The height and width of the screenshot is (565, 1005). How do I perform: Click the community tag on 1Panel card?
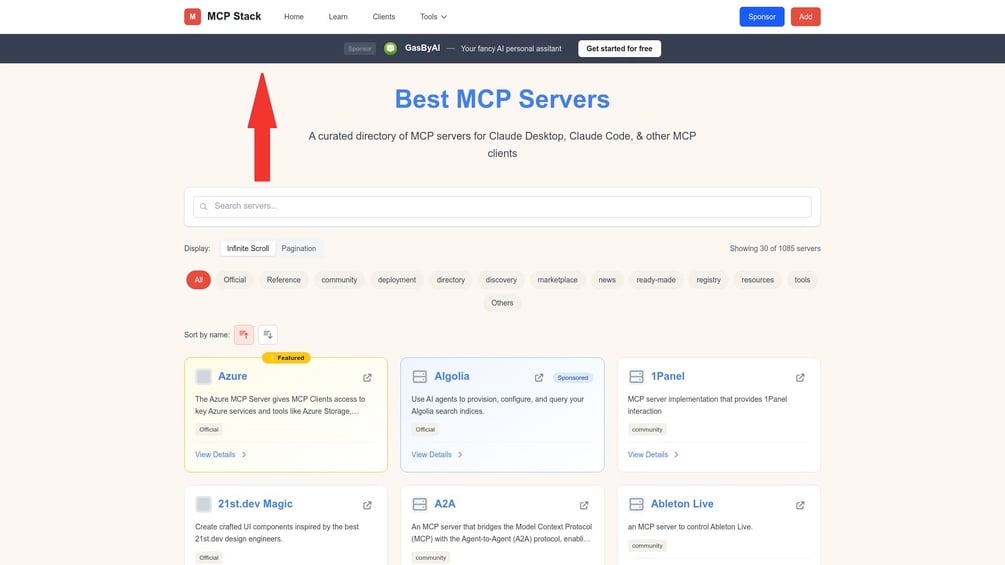tap(647, 430)
